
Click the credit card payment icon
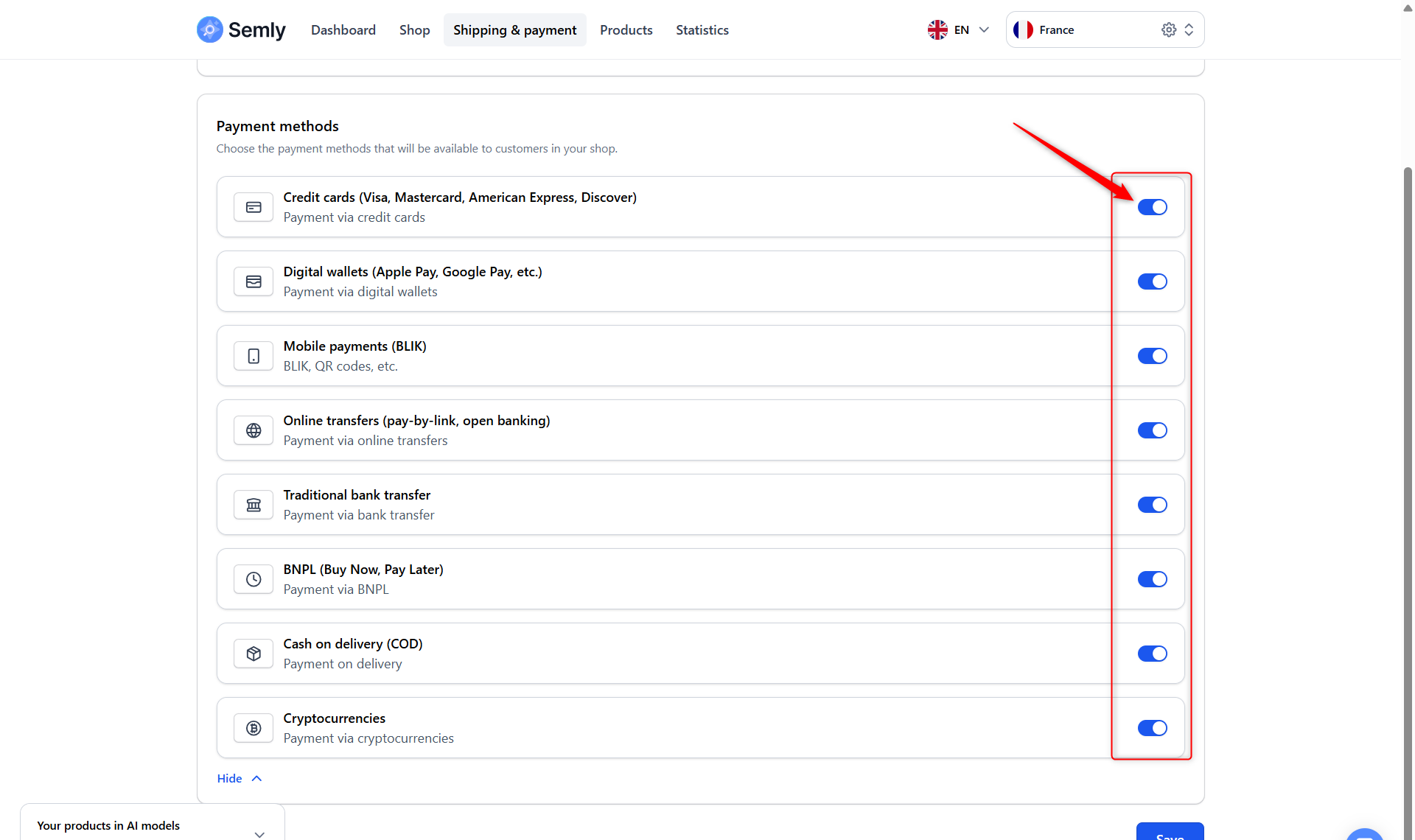pos(254,207)
